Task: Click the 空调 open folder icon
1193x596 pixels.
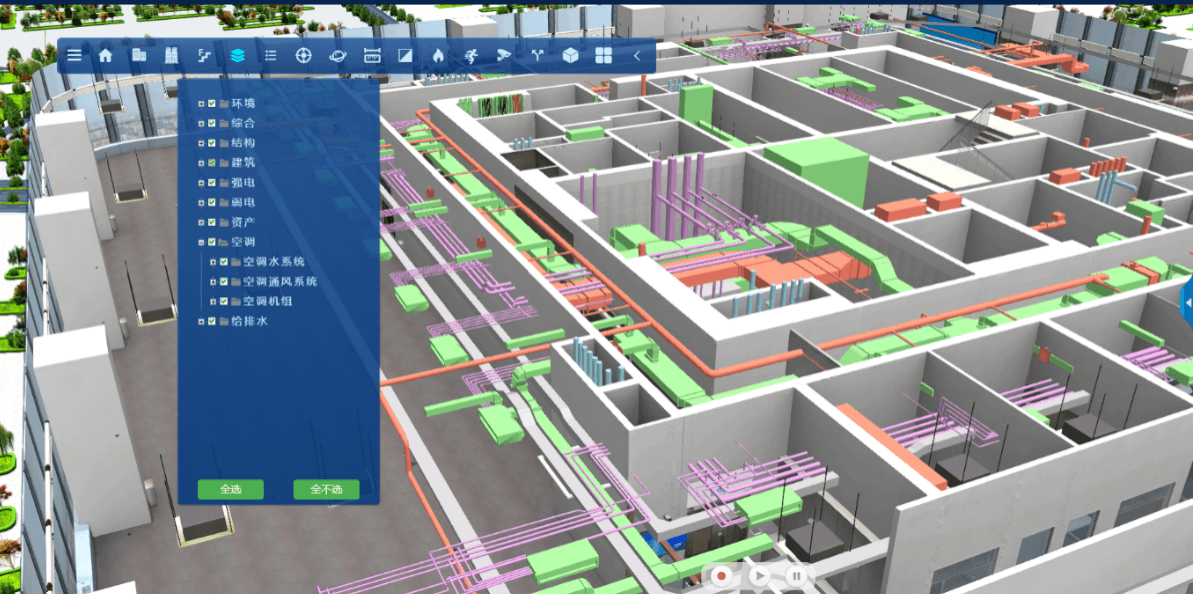Action: (x=224, y=242)
